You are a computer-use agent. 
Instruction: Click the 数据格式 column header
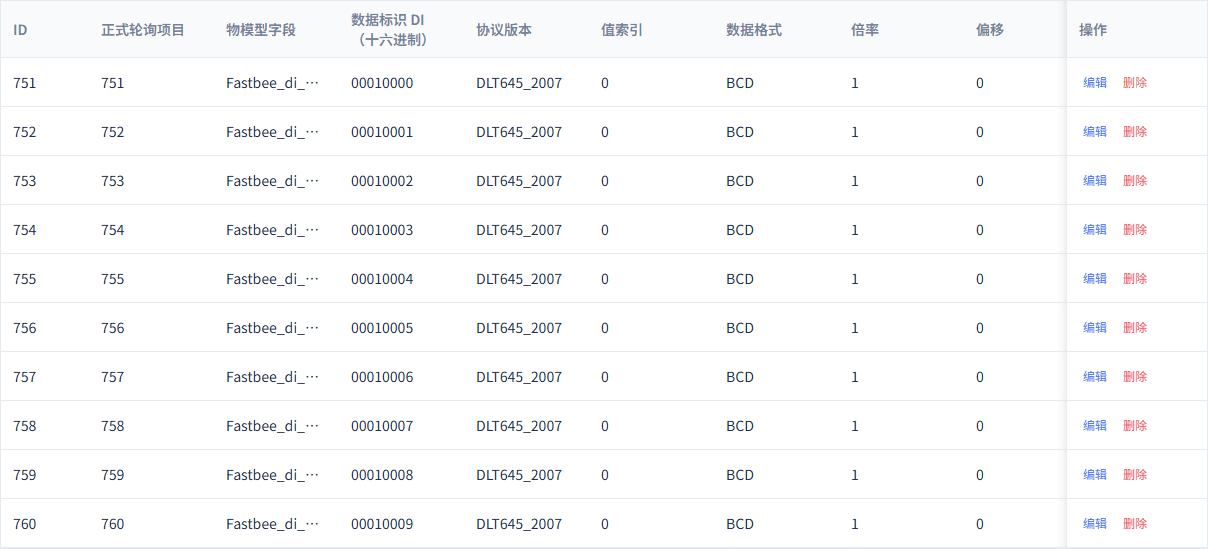click(754, 30)
